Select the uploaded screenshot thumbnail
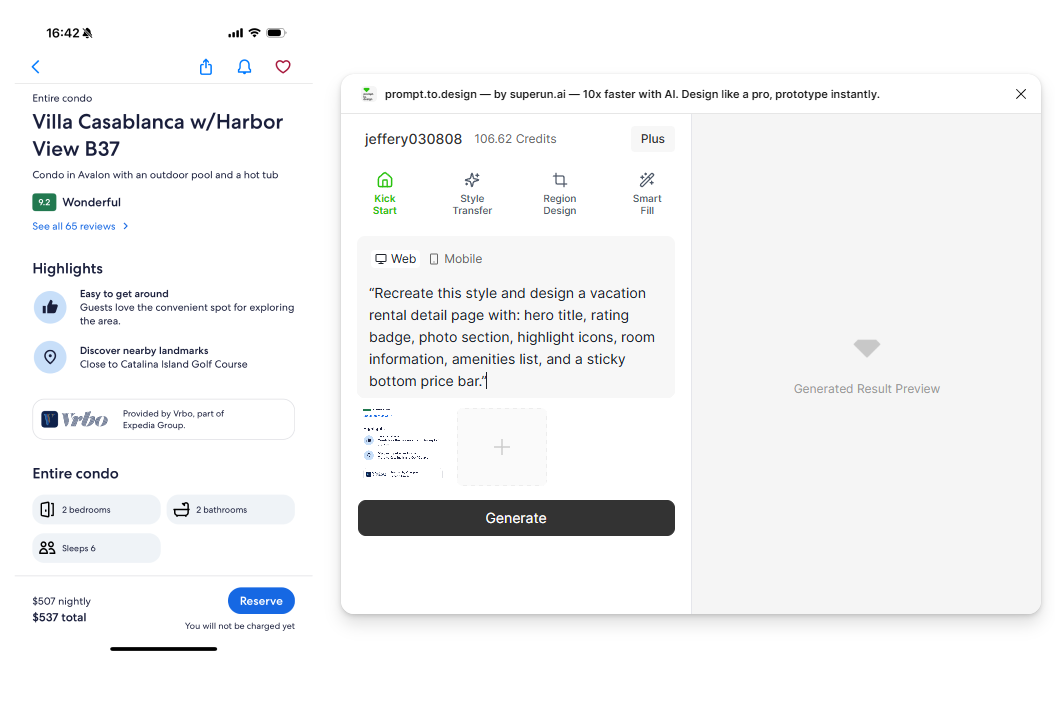This screenshot has width=1055, height=717. tap(404, 447)
